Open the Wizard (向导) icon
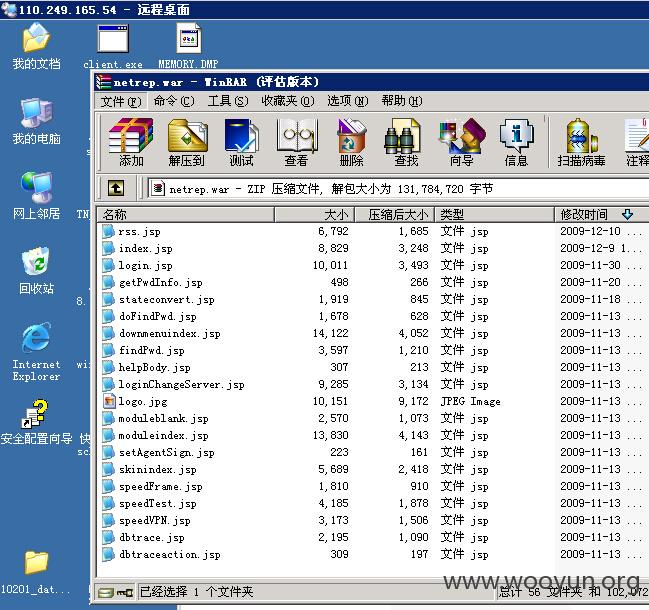Image resolution: width=649 pixels, height=610 pixels. tap(462, 142)
